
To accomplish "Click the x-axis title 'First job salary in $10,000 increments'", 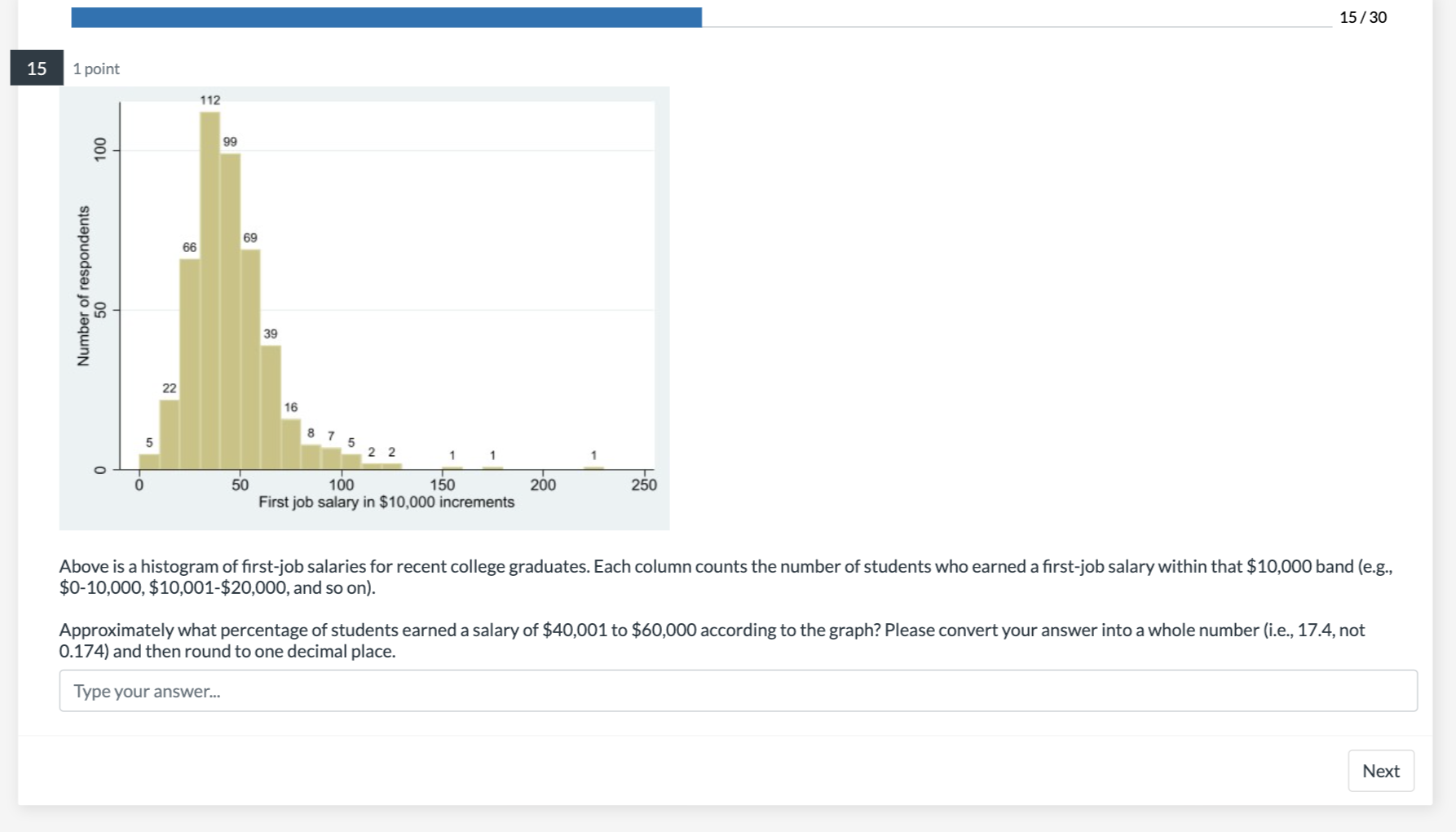I will (x=386, y=502).
